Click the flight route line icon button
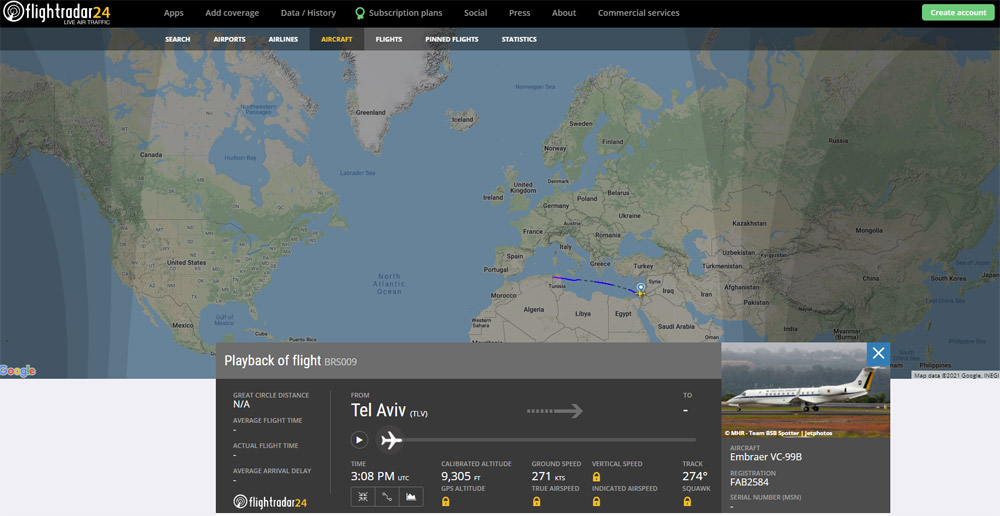Viewport: 1000px width, 516px height. pos(387,497)
